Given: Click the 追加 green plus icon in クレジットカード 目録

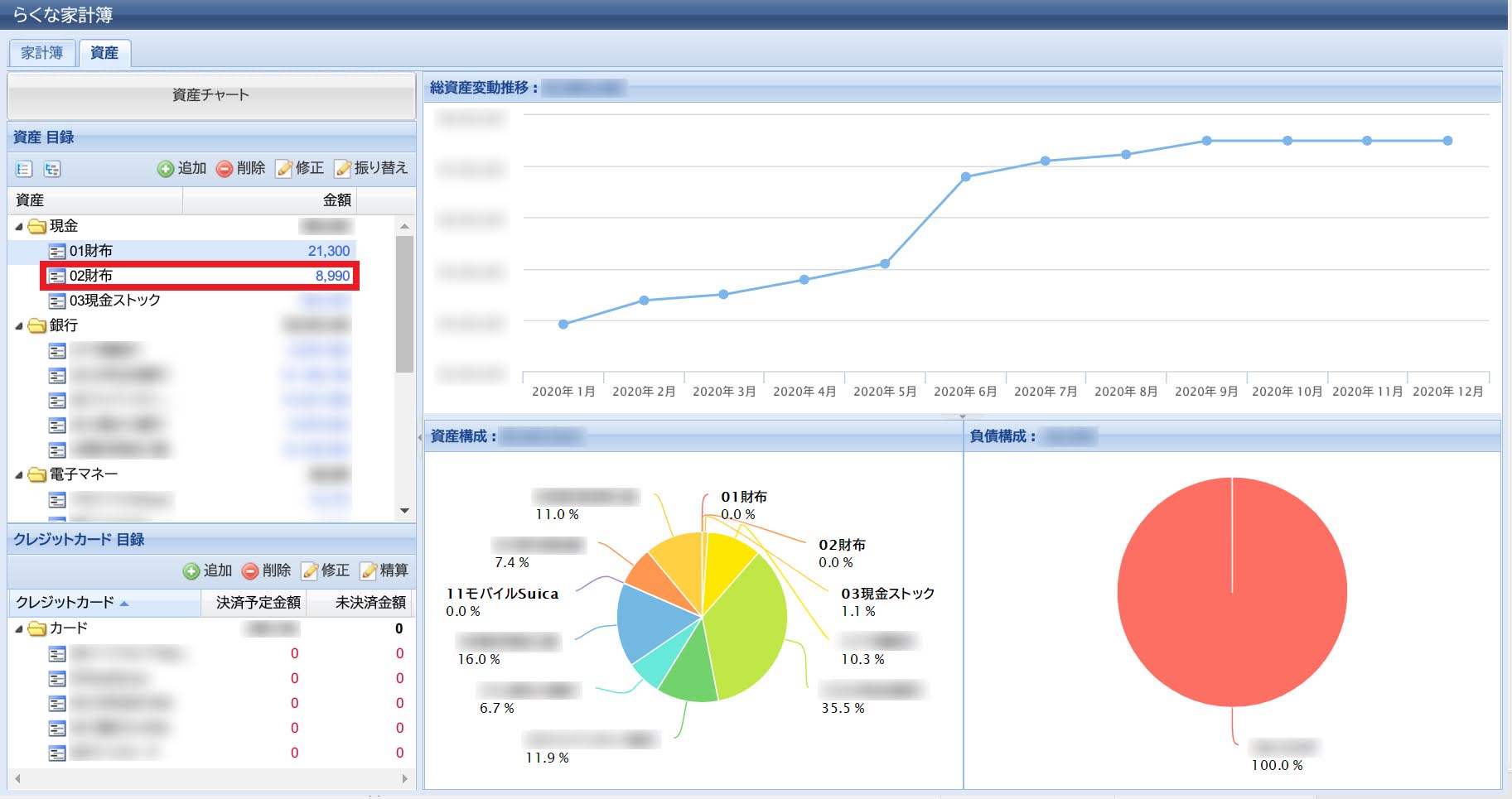Looking at the screenshot, I should pyautogui.click(x=191, y=571).
